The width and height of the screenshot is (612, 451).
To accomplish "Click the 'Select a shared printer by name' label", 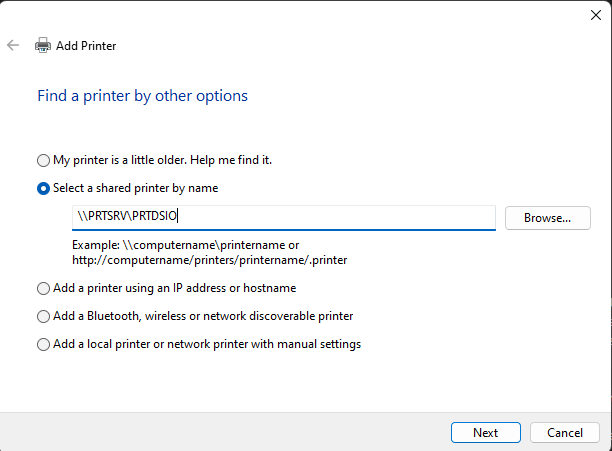I will (135, 188).
